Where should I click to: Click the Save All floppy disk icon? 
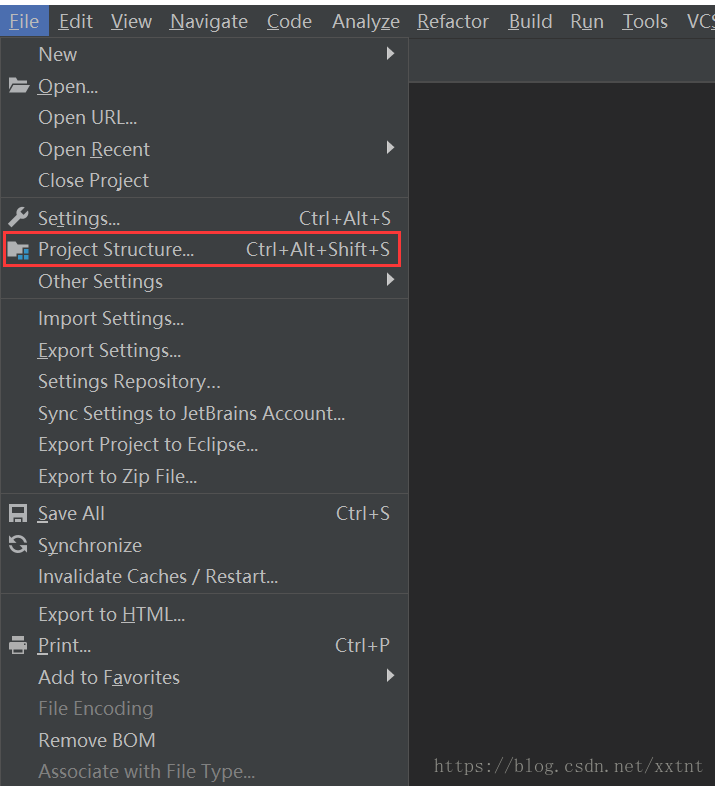[18, 513]
